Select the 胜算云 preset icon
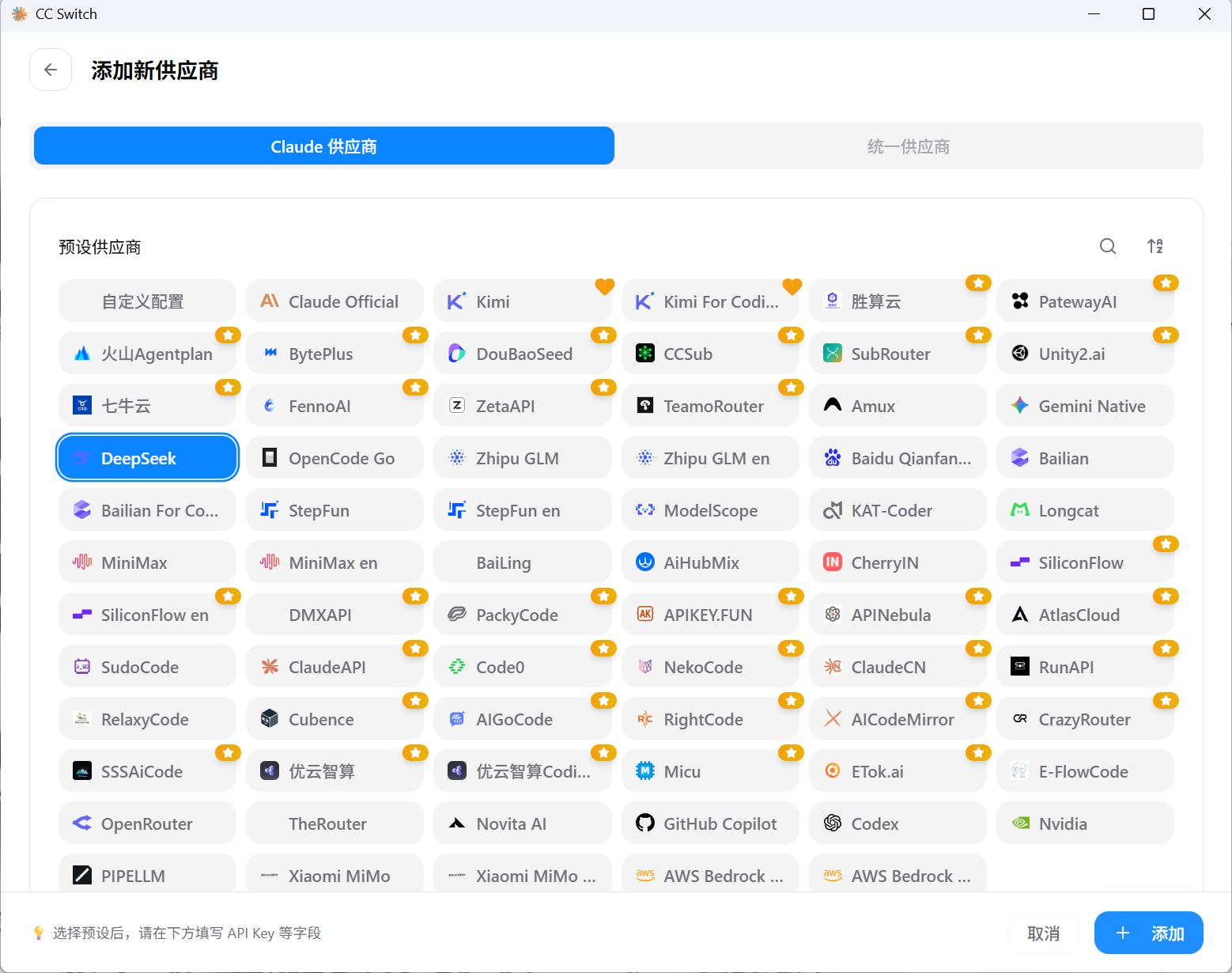 click(833, 301)
